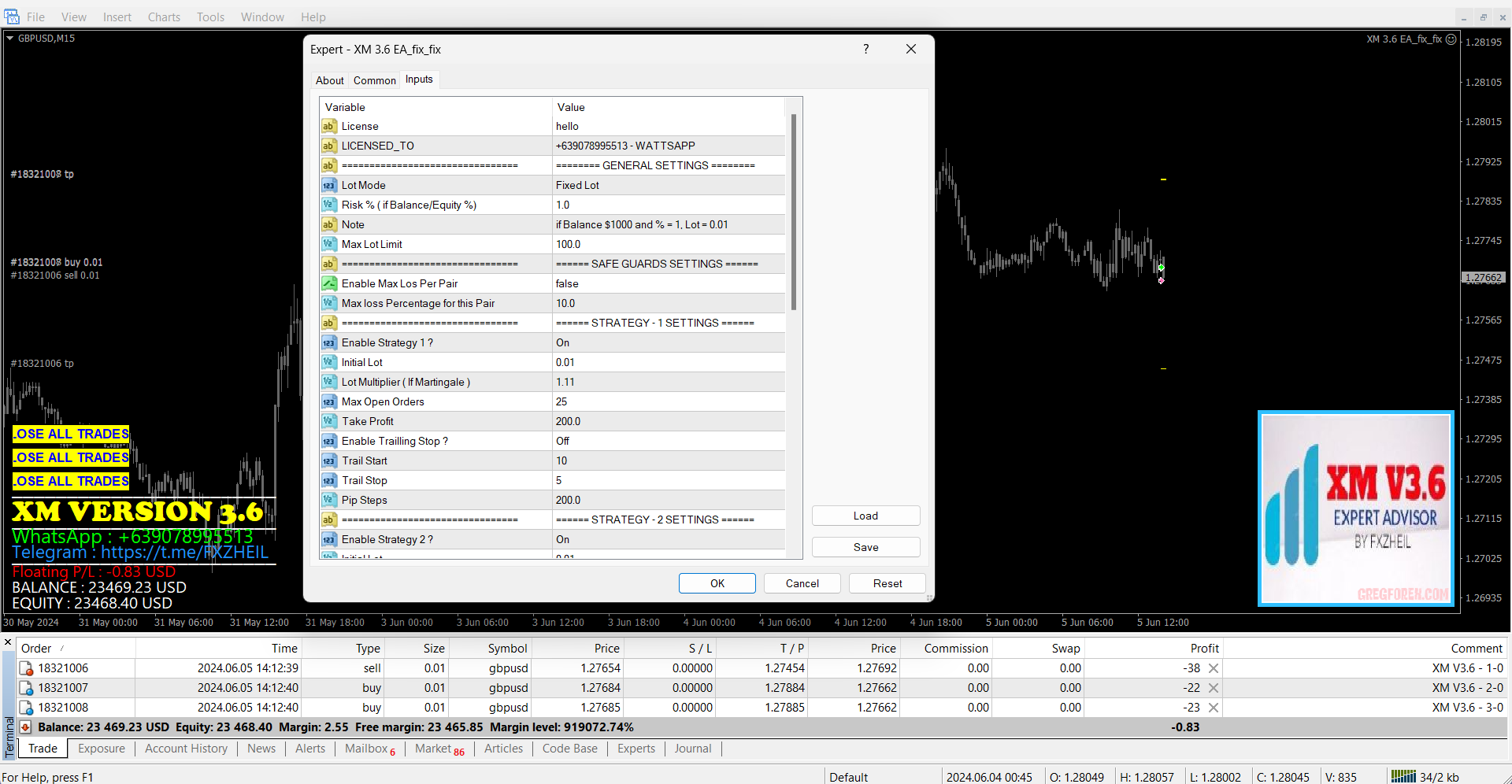Click the smiley face icon next to the EA name
The width and height of the screenshot is (1512, 784).
pyautogui.click(x=1451, y=39)
